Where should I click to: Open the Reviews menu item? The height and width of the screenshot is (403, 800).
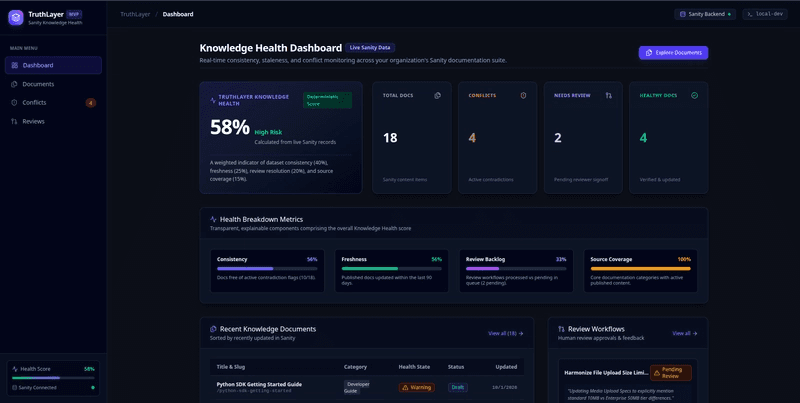pos(53,121)
